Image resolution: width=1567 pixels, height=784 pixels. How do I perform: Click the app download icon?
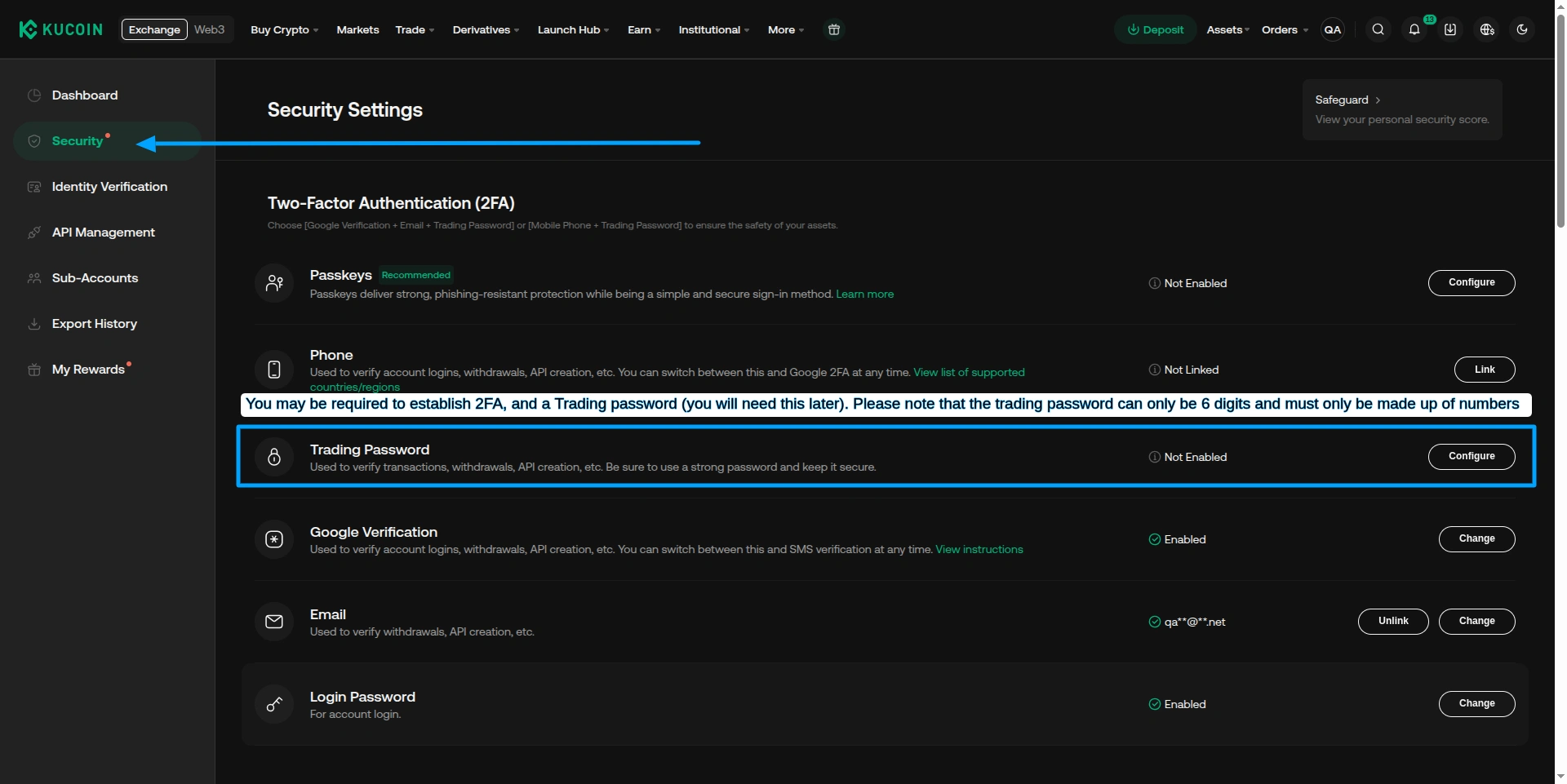(1450, 29)
